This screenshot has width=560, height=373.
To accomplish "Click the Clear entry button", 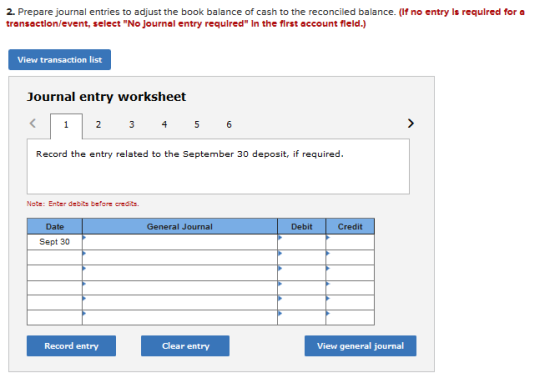I will tap(185, 345).
